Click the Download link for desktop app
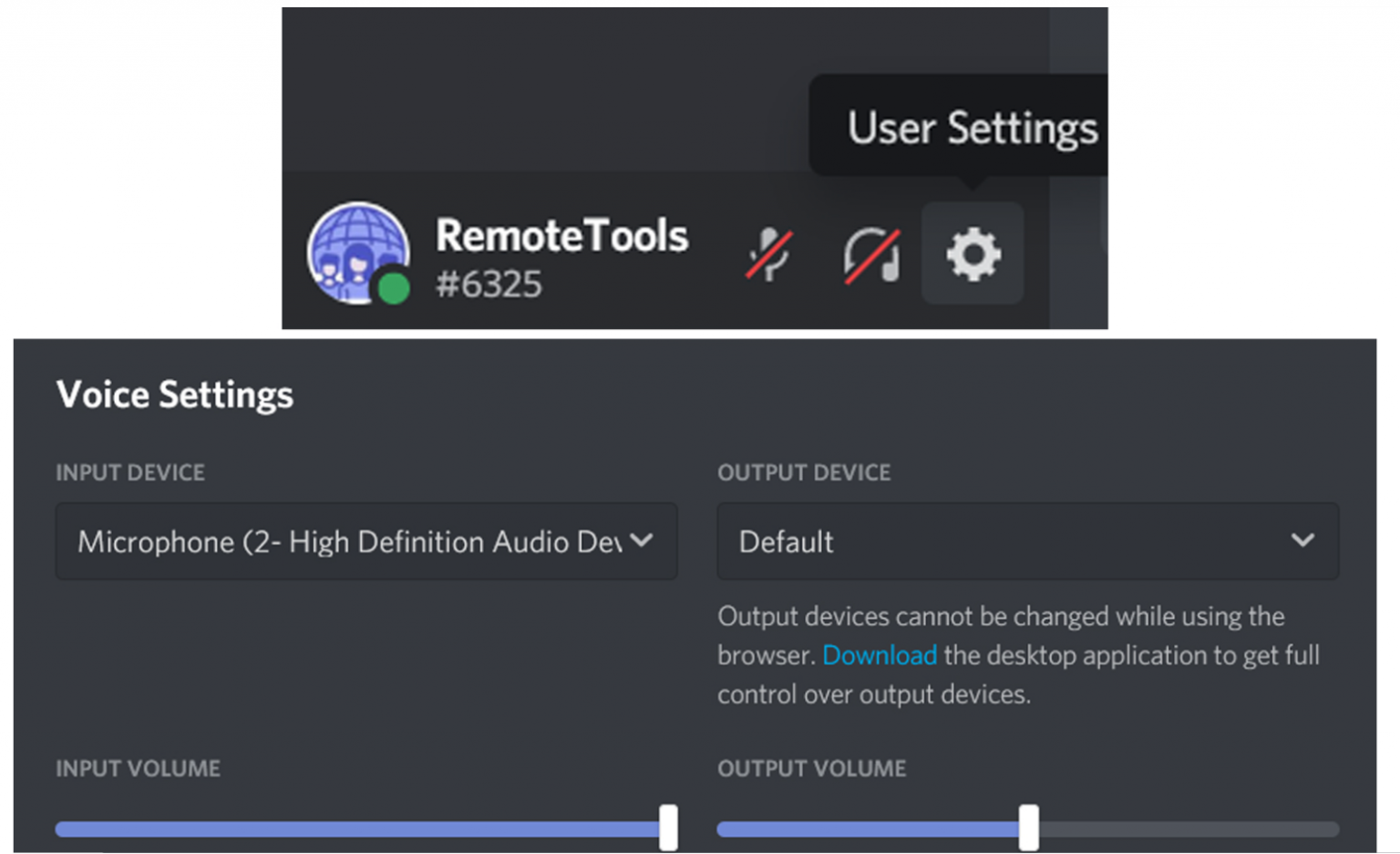 pos(879,654)
